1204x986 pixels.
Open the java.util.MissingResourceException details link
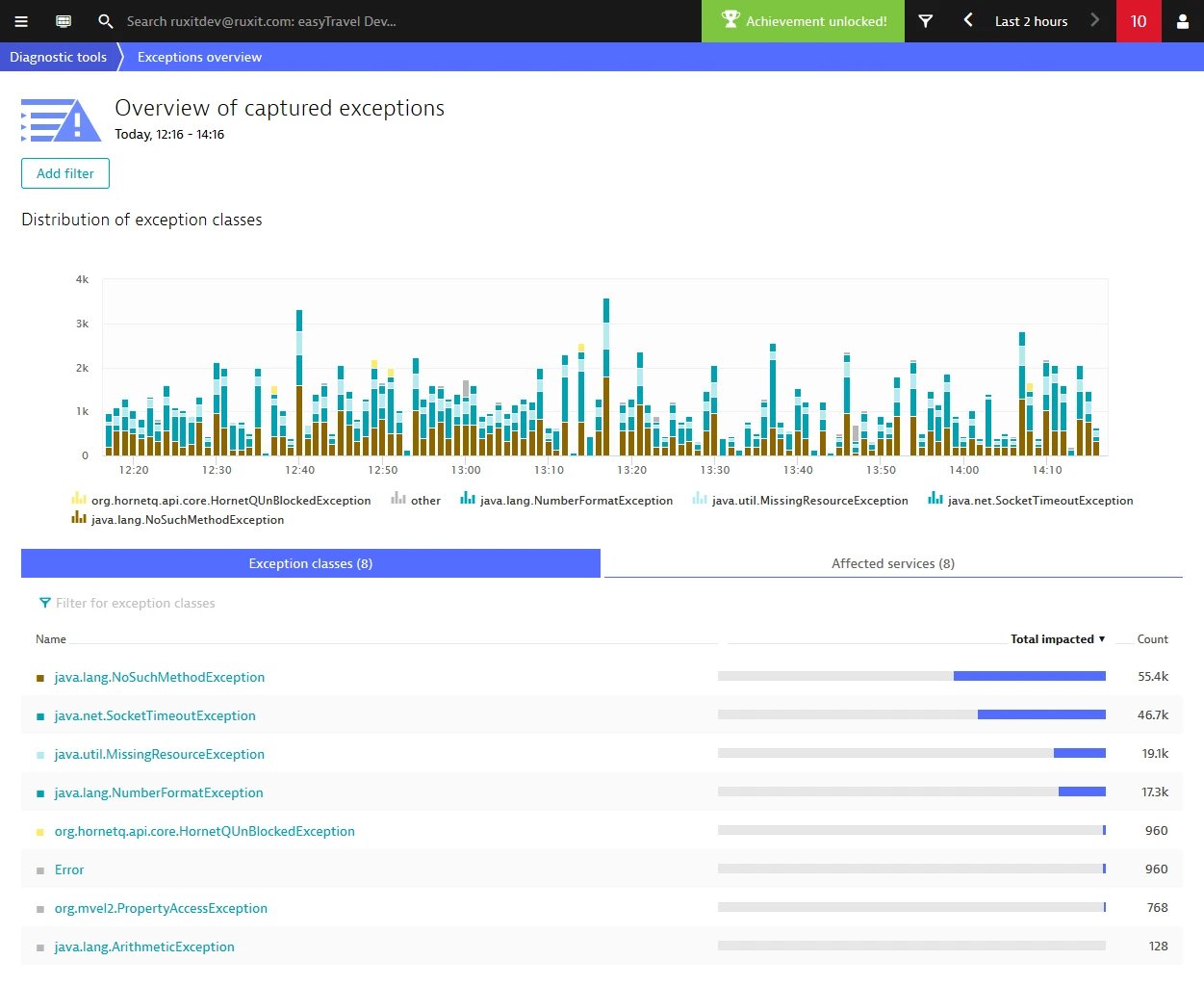(160, 754)
